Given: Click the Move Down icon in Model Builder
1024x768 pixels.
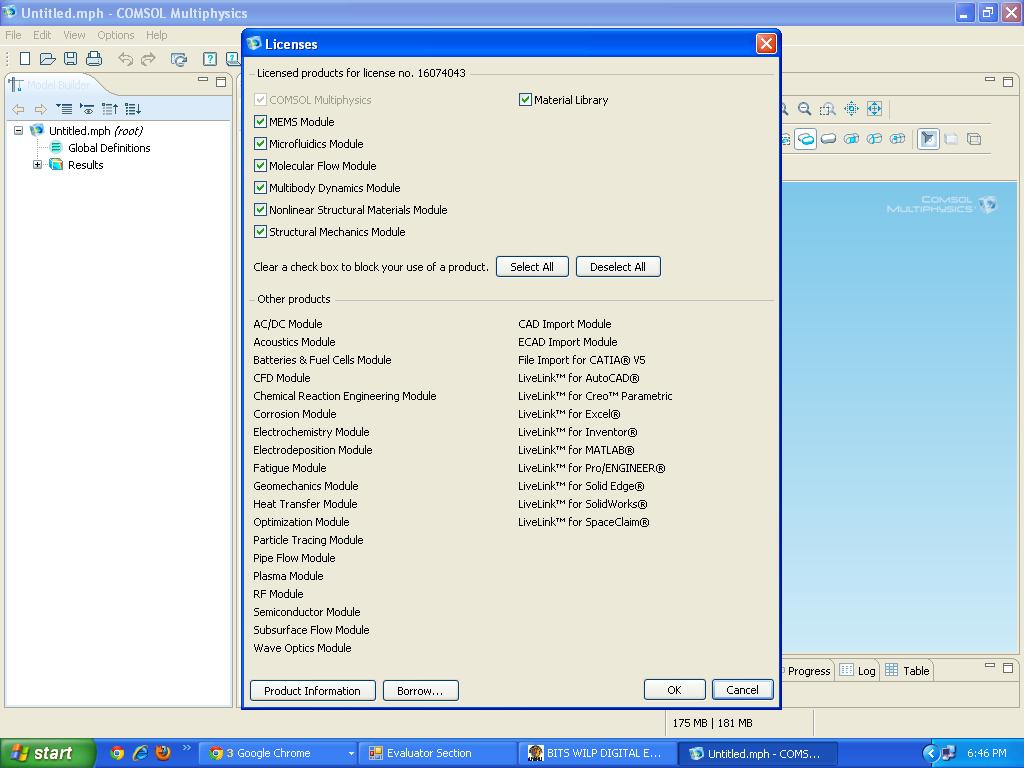Looking at the screenshot, I should pyautogui.click(x=133, y=109).
